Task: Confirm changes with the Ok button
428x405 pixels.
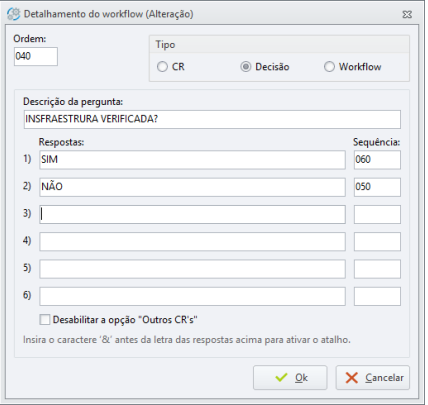Action: 290,378
